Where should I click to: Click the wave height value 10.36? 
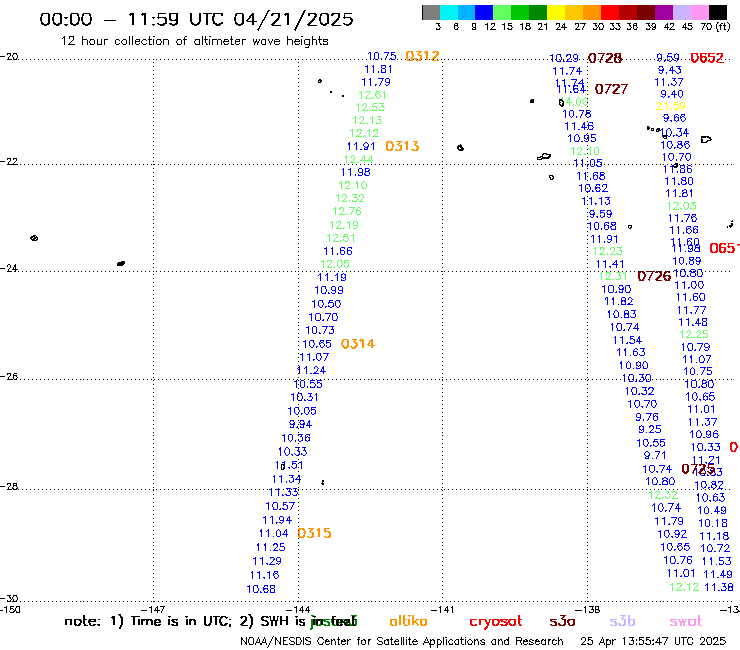click(296, 438)
